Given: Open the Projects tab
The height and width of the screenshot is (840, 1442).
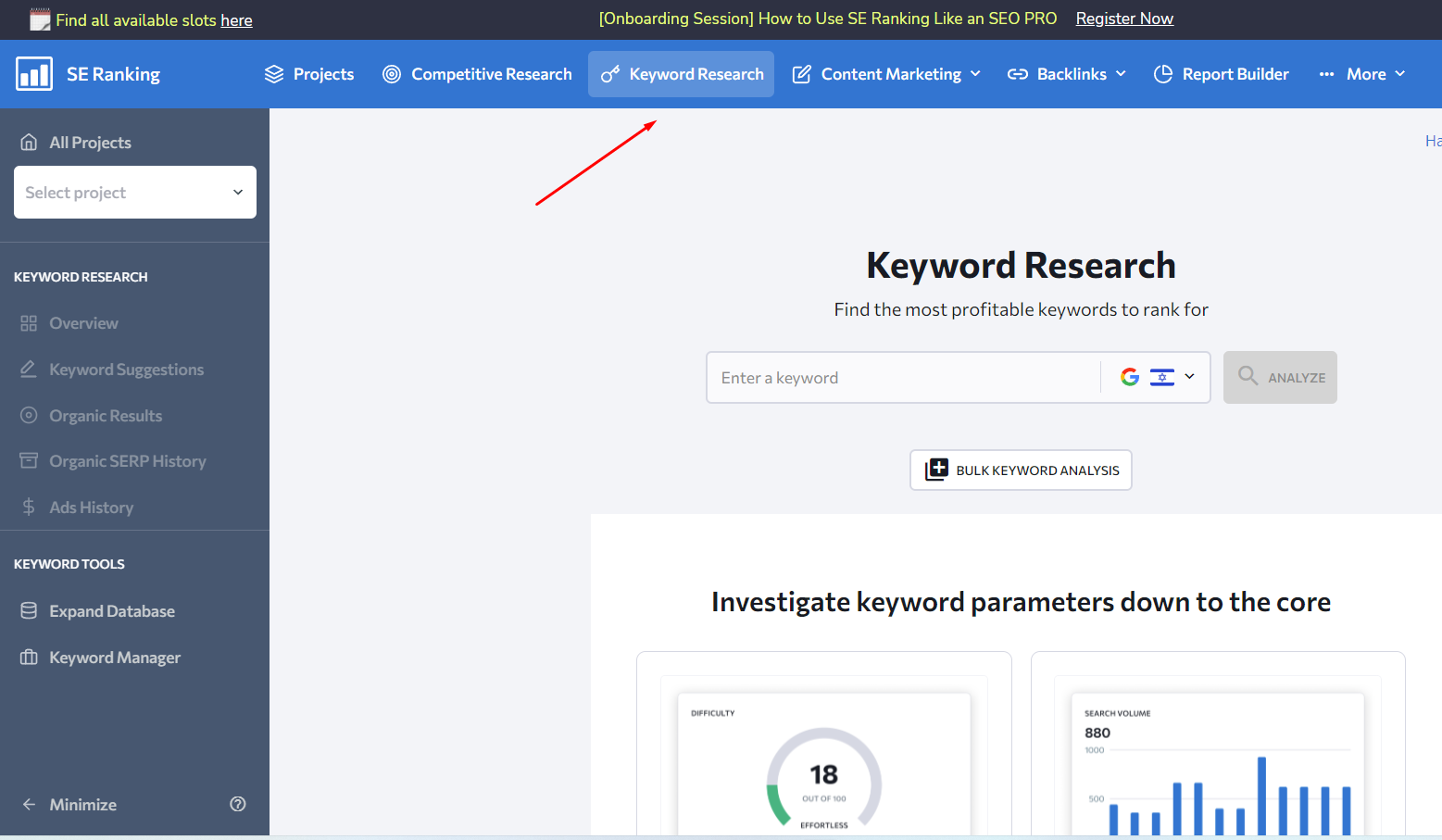Looking at the screenshot, I should pyautogui.click(x=309, y=74).
